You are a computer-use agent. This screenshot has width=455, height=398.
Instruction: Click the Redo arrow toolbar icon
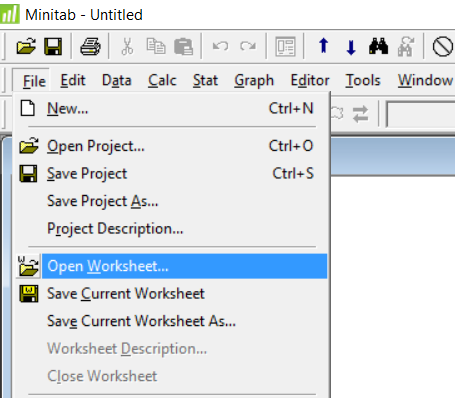pos(248,46)
